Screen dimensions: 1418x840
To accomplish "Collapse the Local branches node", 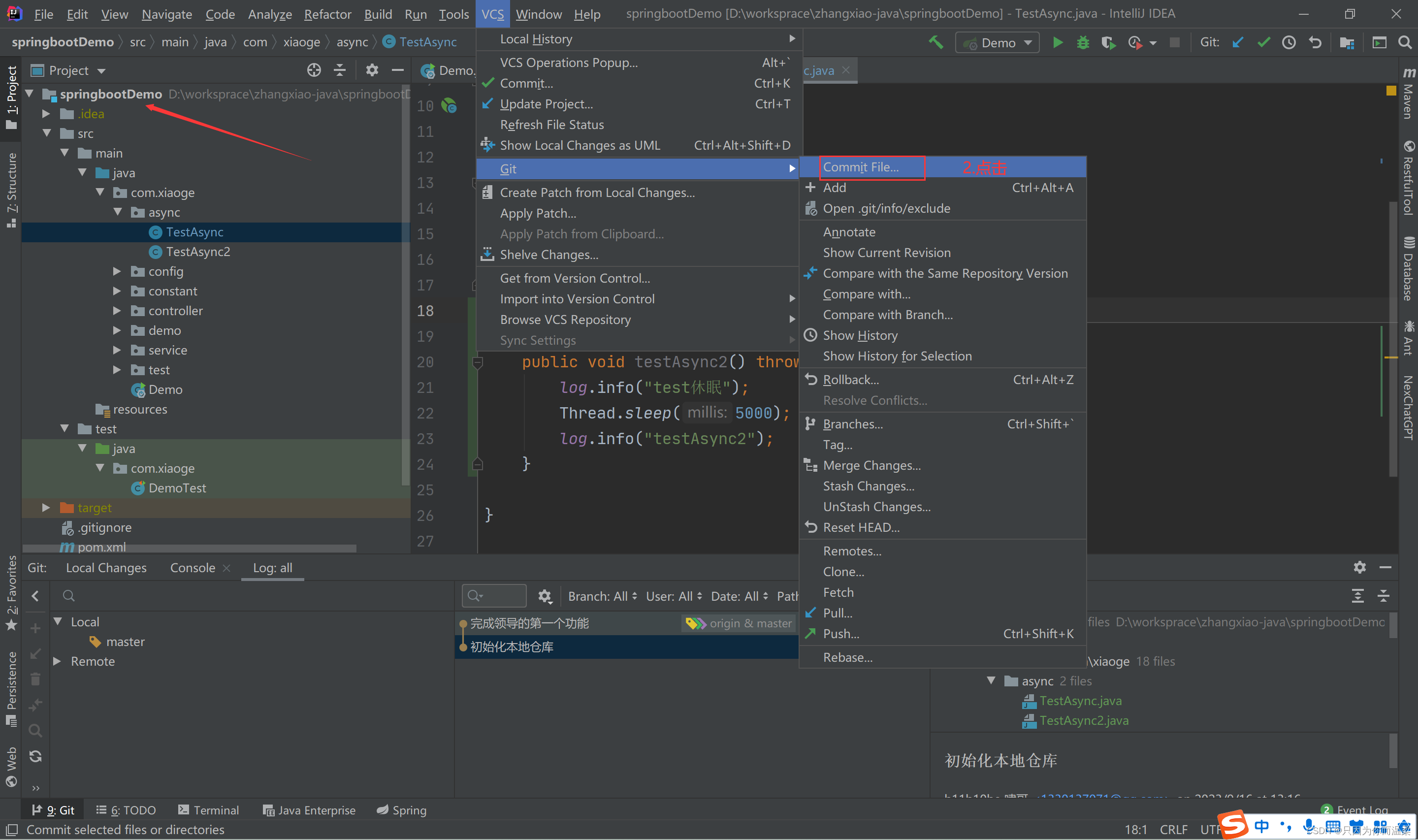I will pyautogui.click(x=57, y=621).
